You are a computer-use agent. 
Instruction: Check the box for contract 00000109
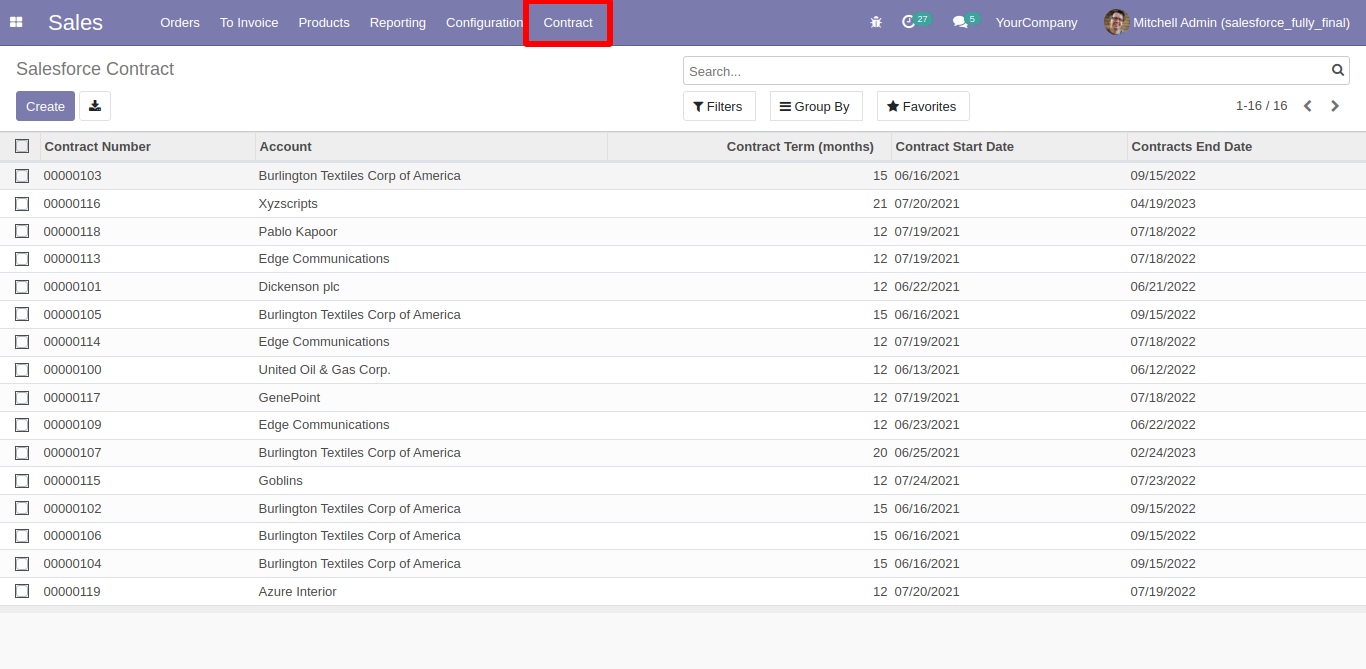[x=22, y=425]
